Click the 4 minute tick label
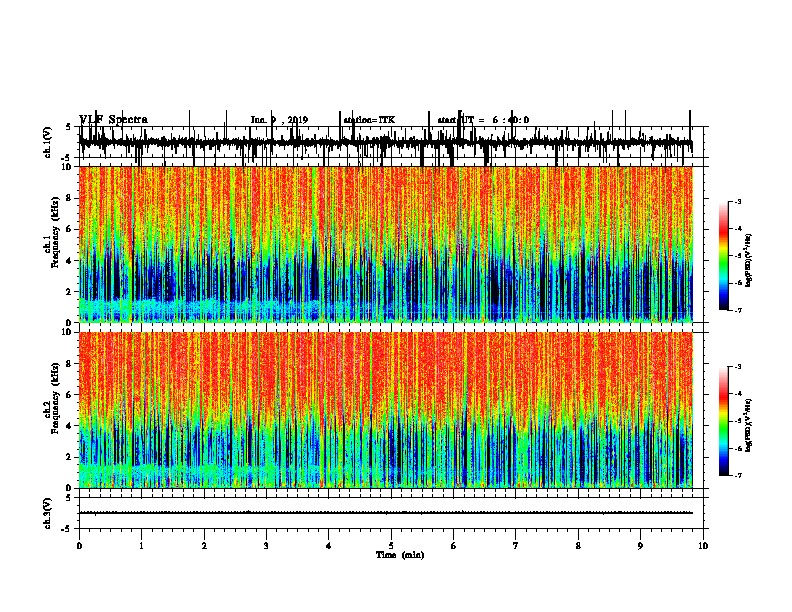This screenshot has height=612, width=792. (329, 546)
